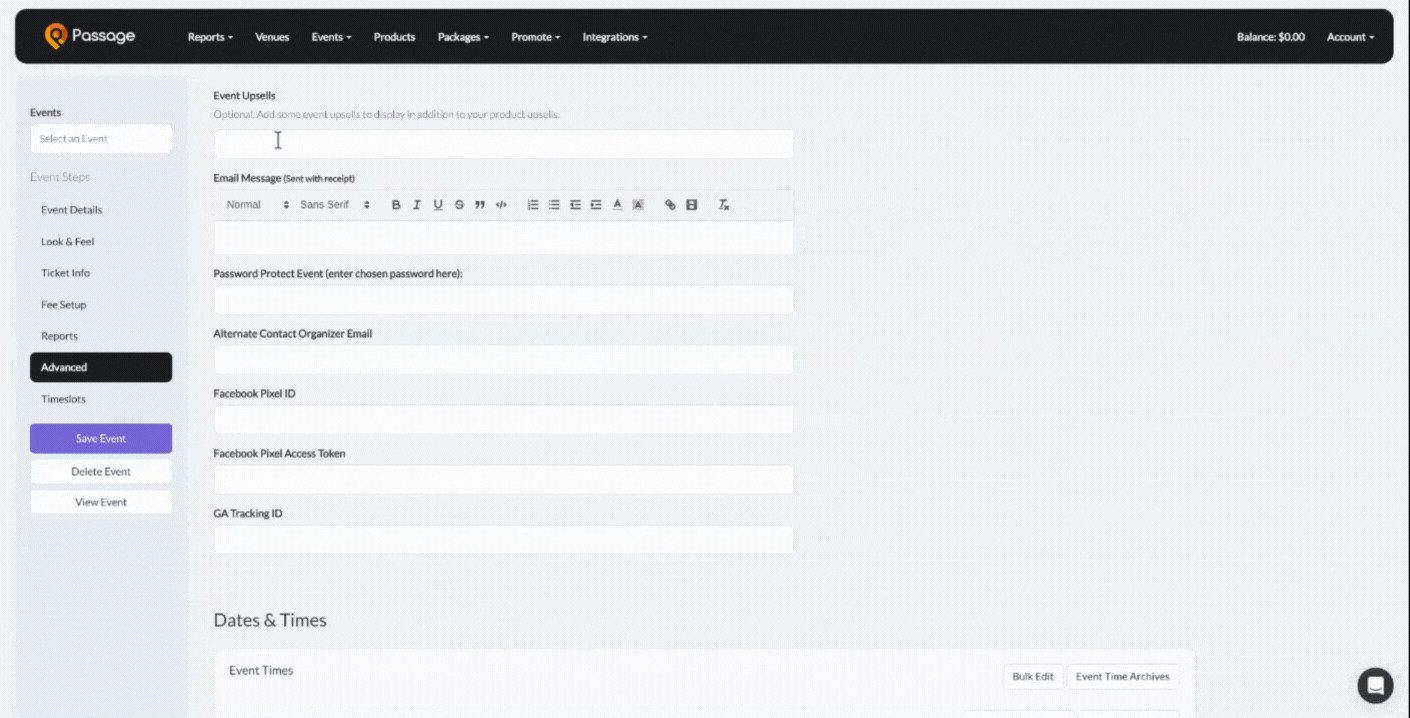Open the Account menu

[1350, 37]
